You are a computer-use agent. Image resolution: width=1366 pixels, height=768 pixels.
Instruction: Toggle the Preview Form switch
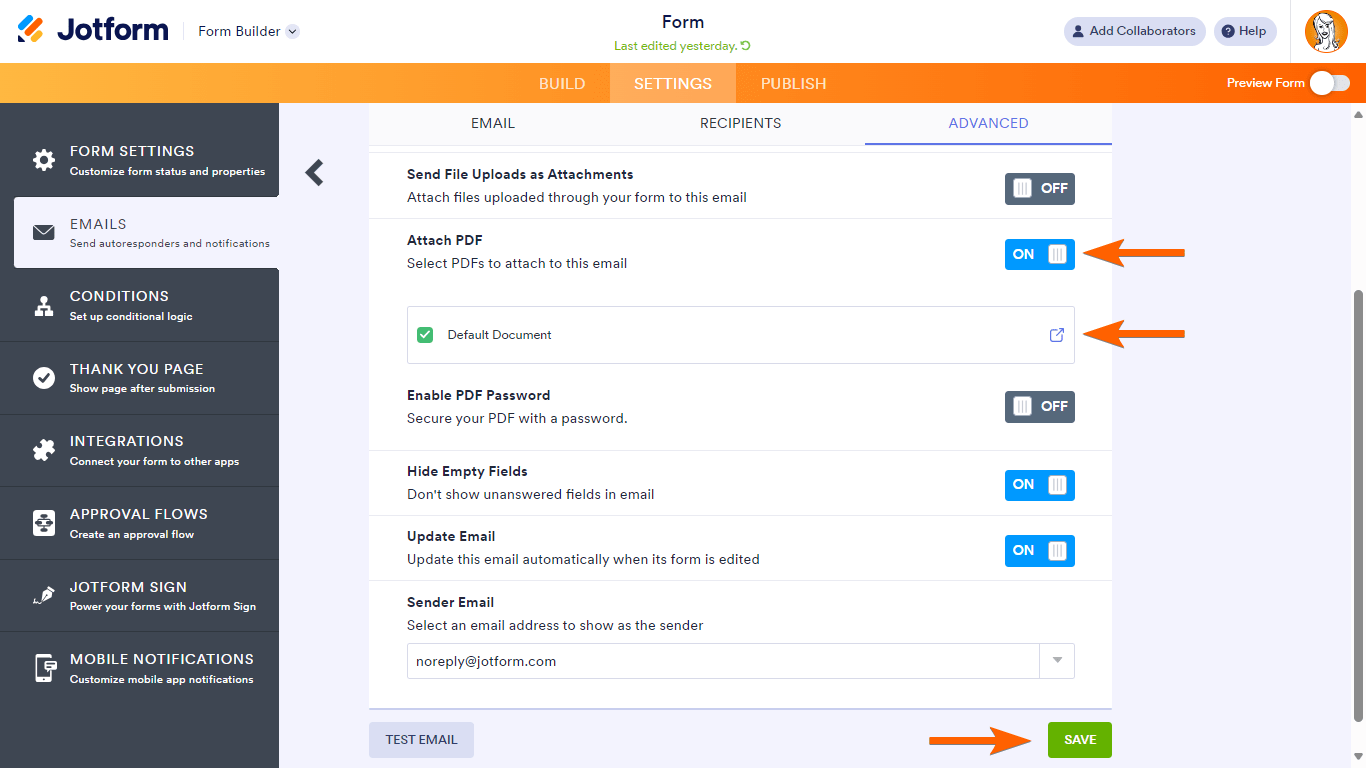[x=1329, y=83]
